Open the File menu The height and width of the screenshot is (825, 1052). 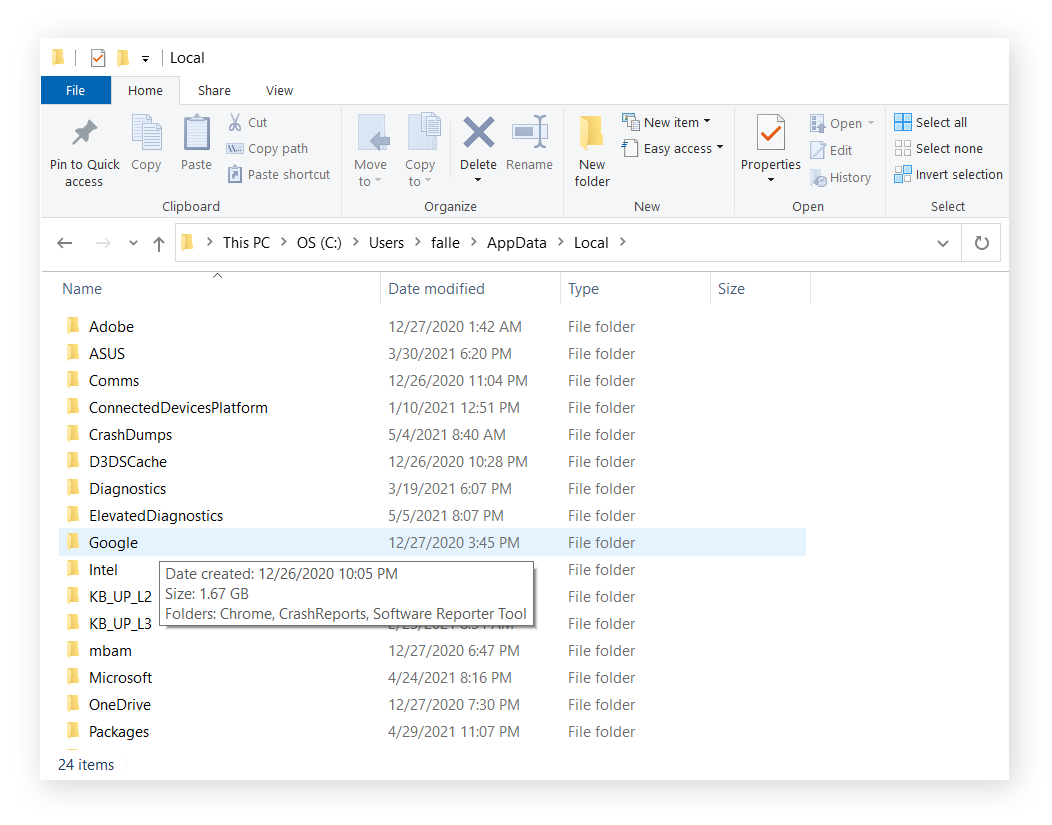75,90
